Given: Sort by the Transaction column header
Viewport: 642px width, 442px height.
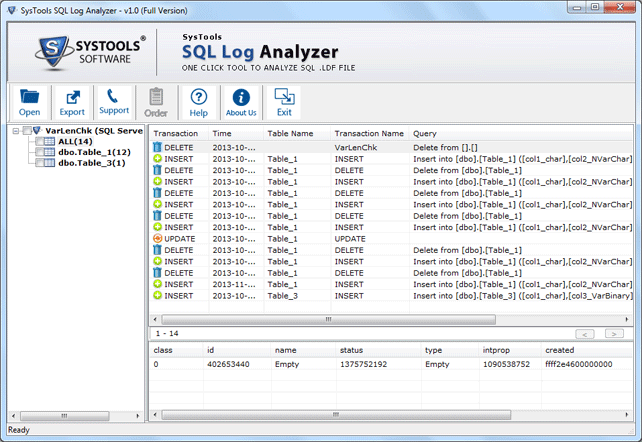Looking at the screenshot, I should (179, 133).
